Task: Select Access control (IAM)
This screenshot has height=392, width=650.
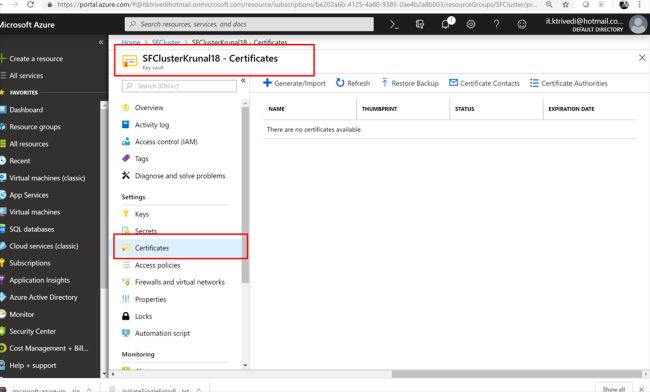Action: click(x=166, y=142)
